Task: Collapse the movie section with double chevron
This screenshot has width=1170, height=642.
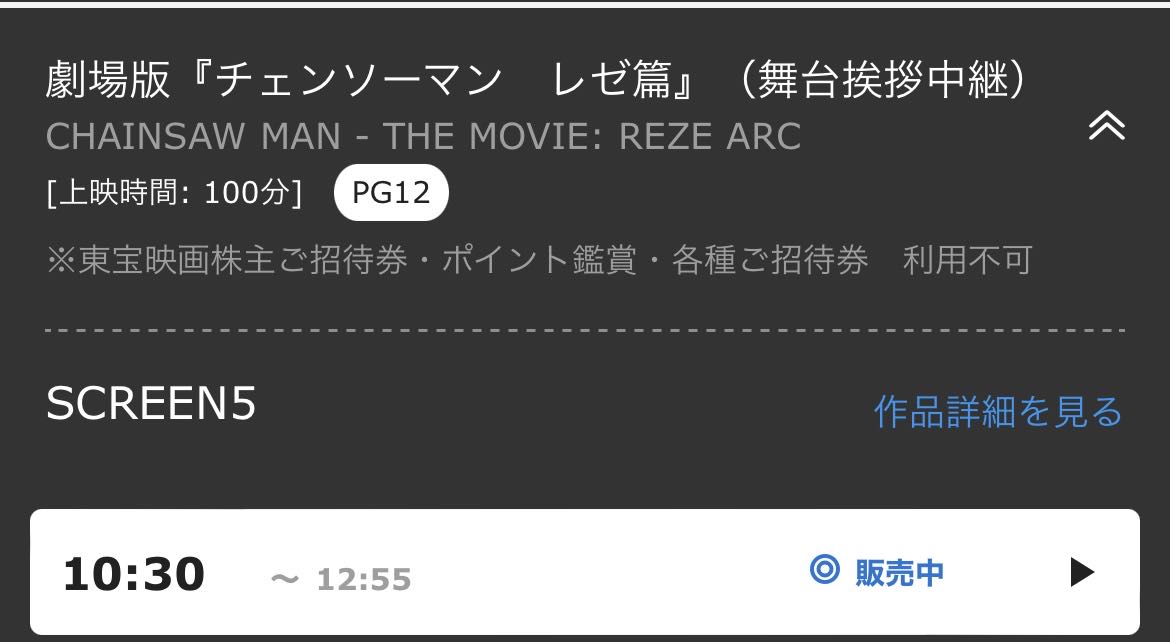Action: click(1107, 125)
